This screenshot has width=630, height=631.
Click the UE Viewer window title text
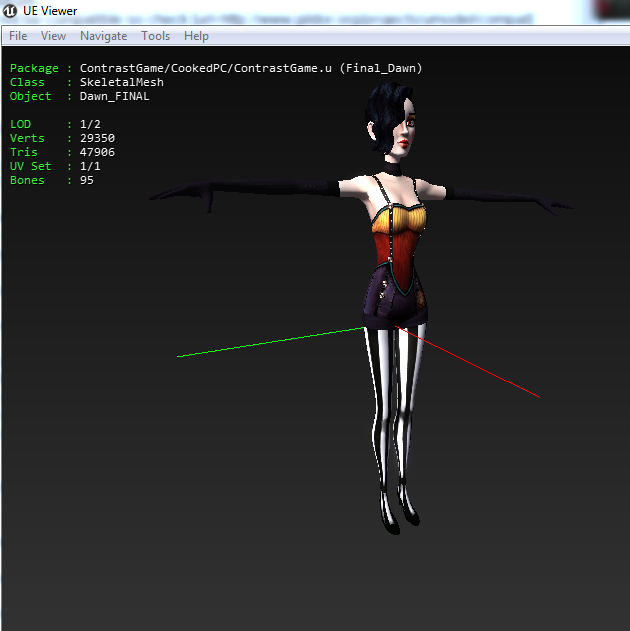pyautogui.click(x=54, y=11)
